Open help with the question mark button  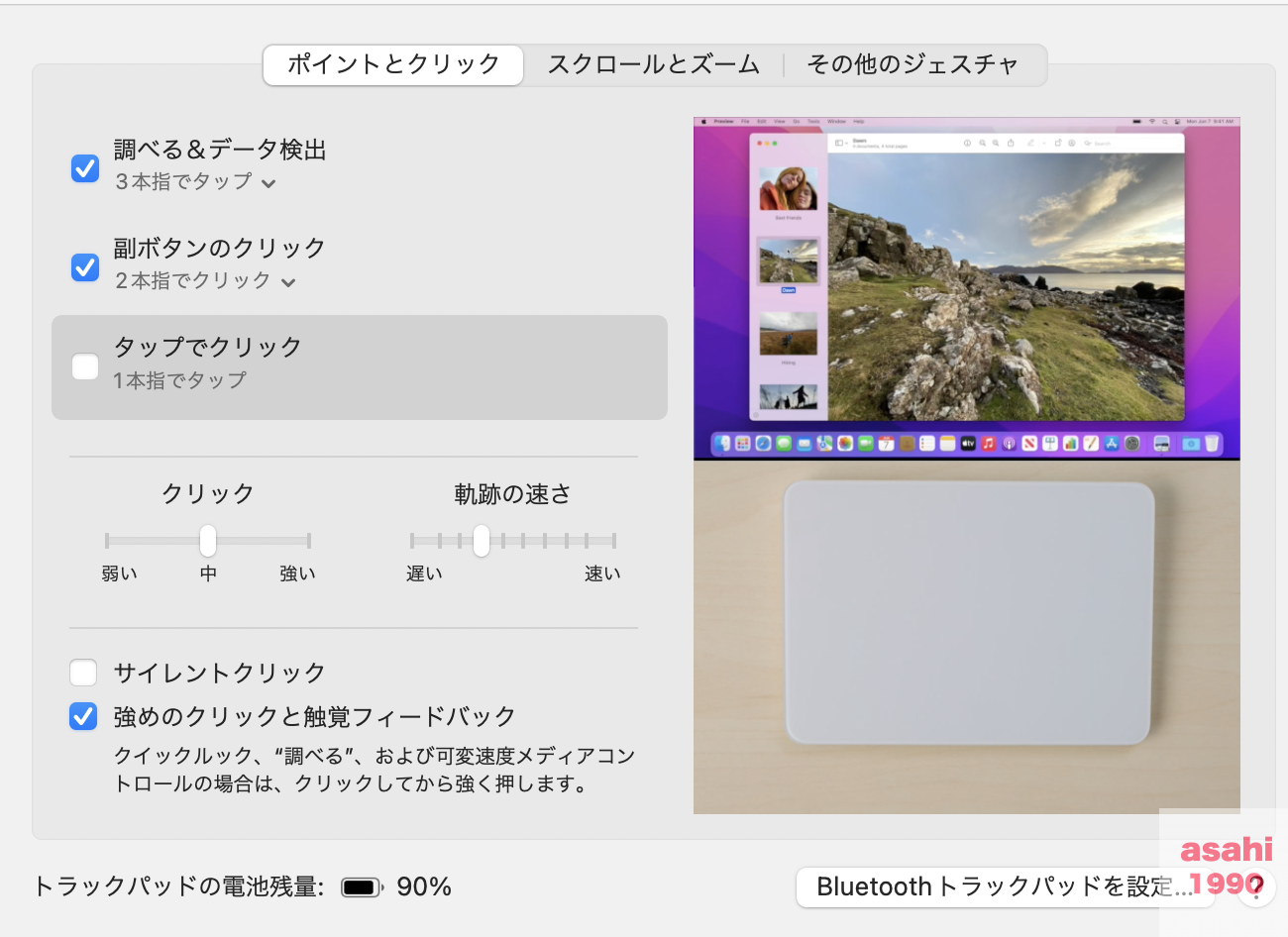1256,886
